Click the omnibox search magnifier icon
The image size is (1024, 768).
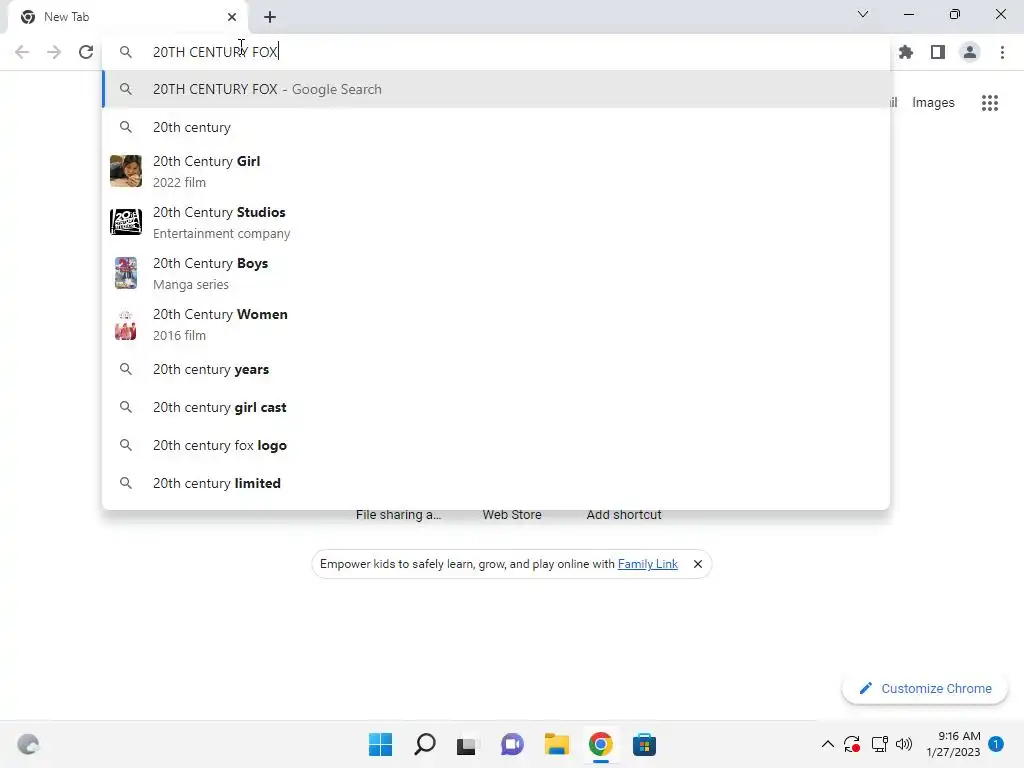coord(125,52)
